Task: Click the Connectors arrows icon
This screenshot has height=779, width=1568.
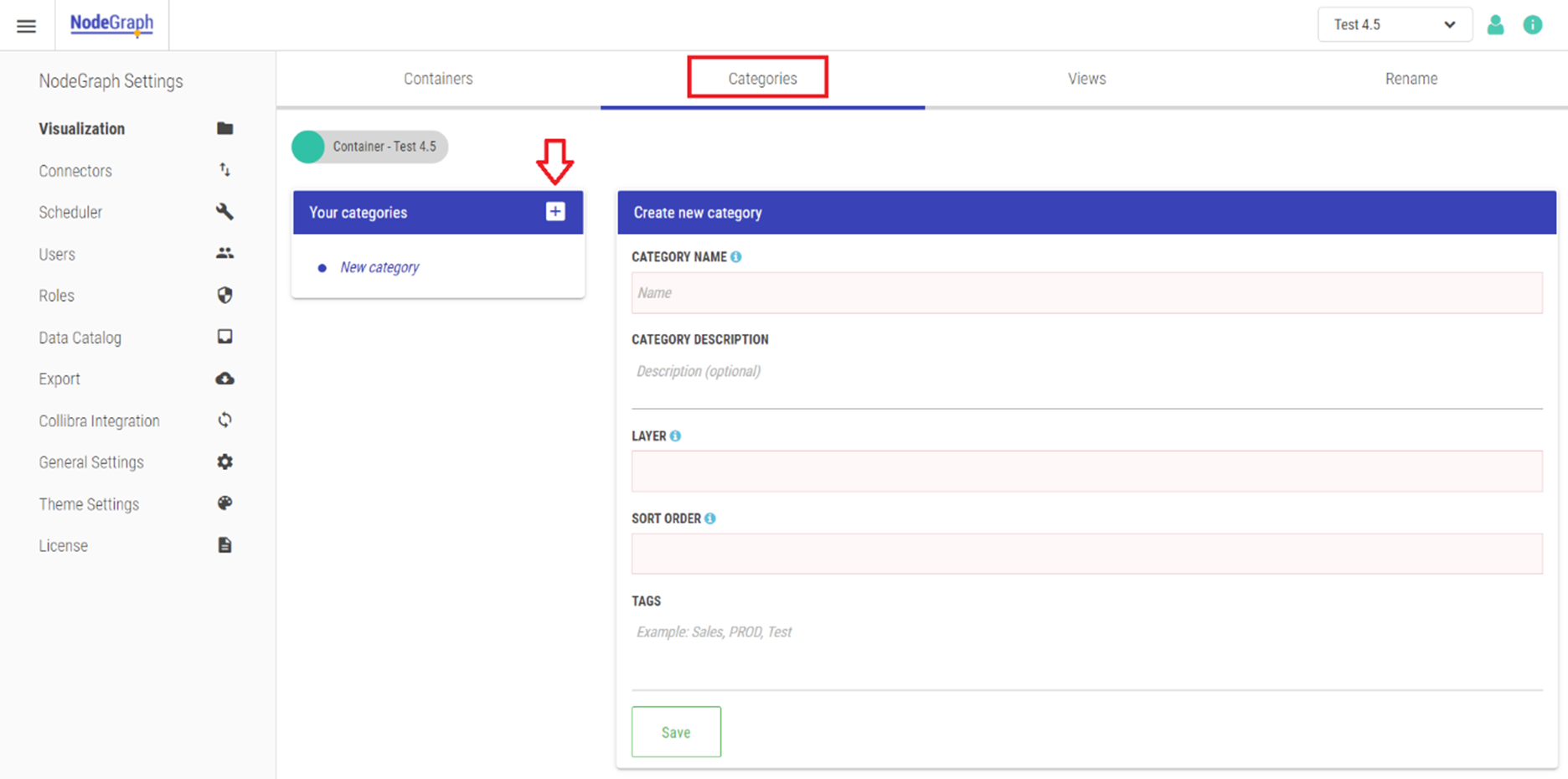Action: (224, 170)
